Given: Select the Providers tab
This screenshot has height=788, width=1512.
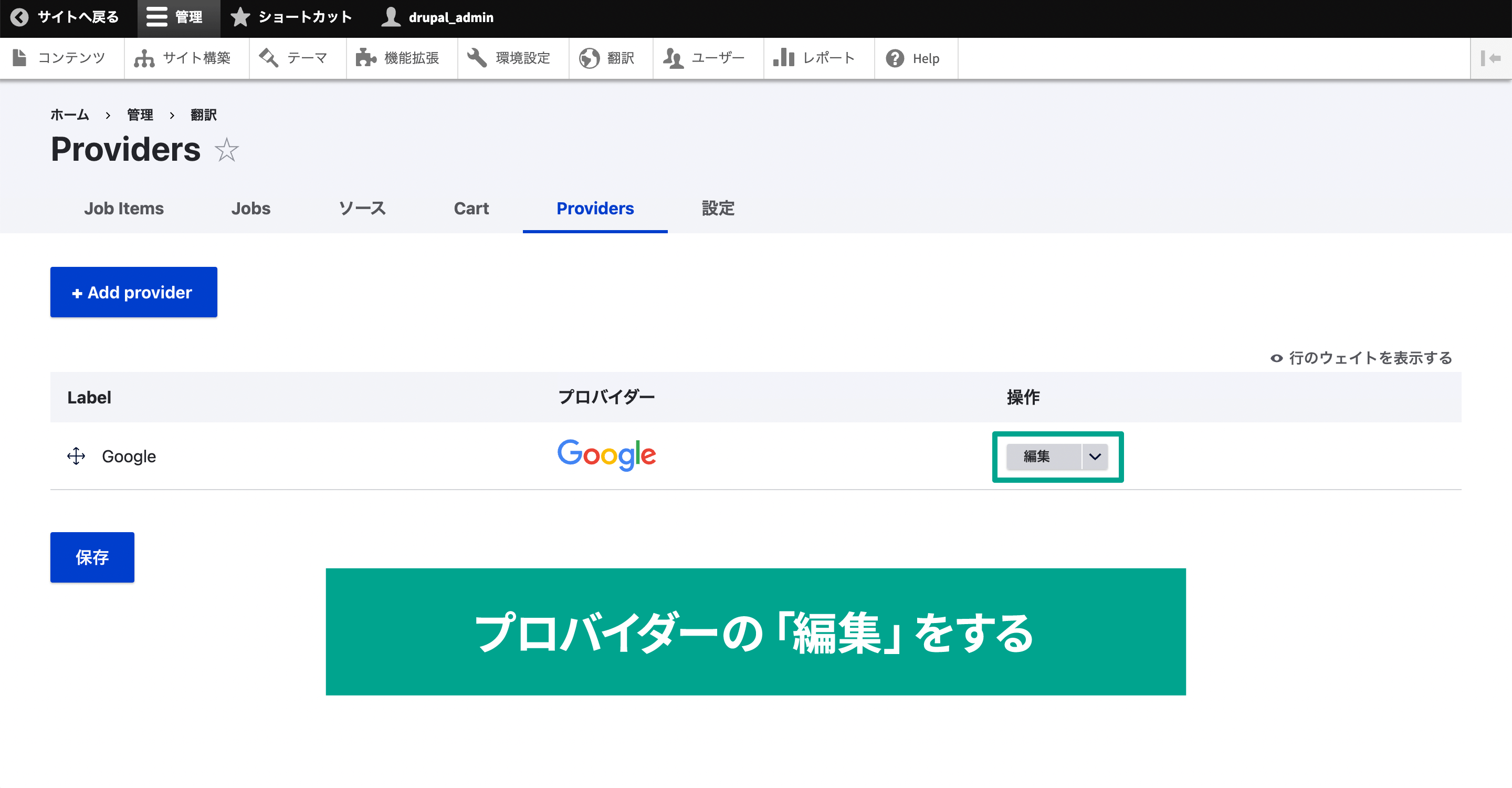Looking at the screenshot, I should [x=595, y=209].
